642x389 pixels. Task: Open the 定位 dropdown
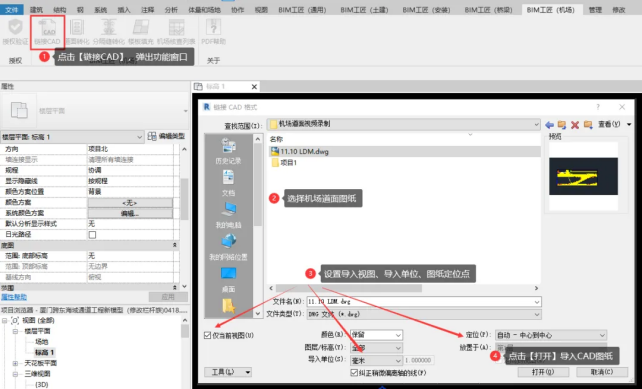[x=551, y=335]
